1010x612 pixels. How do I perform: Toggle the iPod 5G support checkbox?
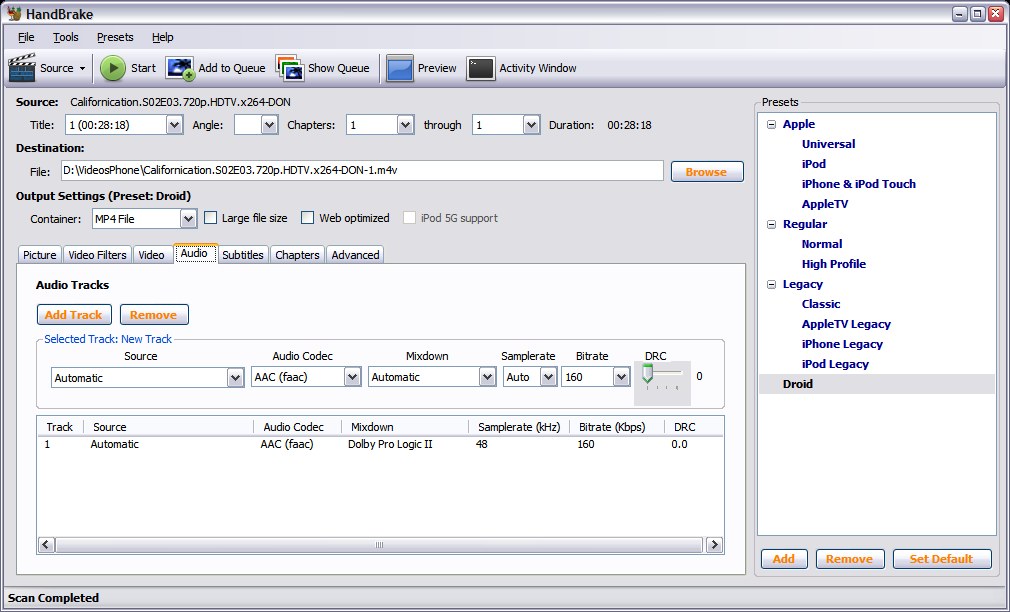click(x=409, y=218)
